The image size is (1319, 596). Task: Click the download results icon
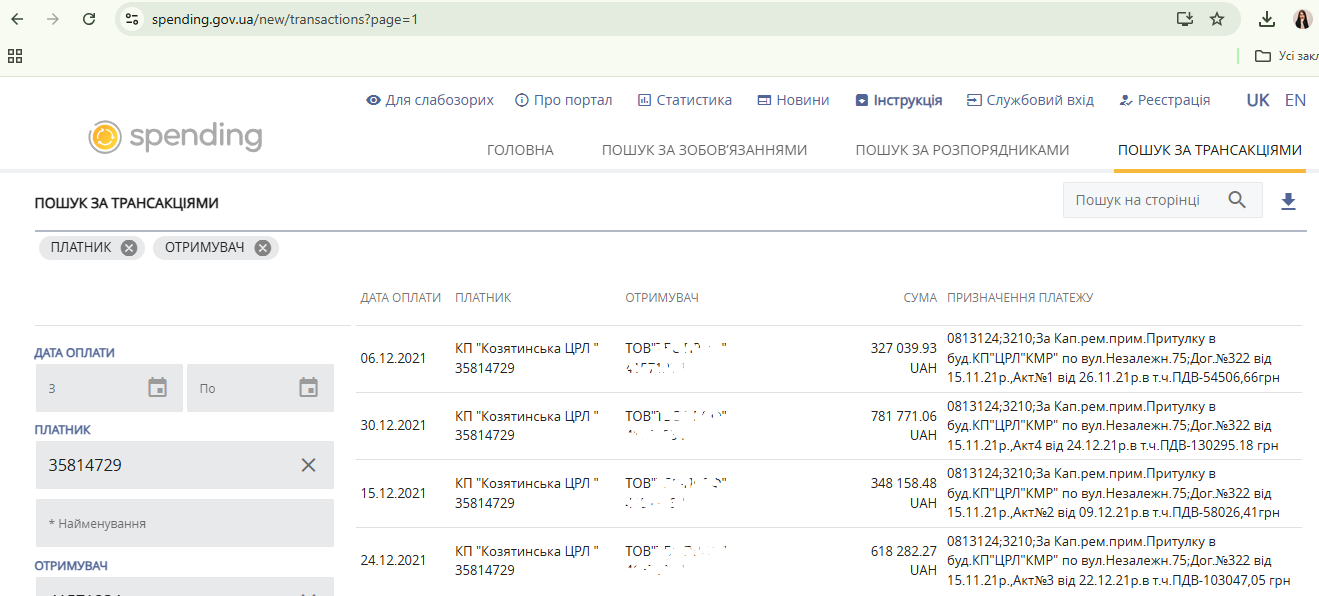1288,201
